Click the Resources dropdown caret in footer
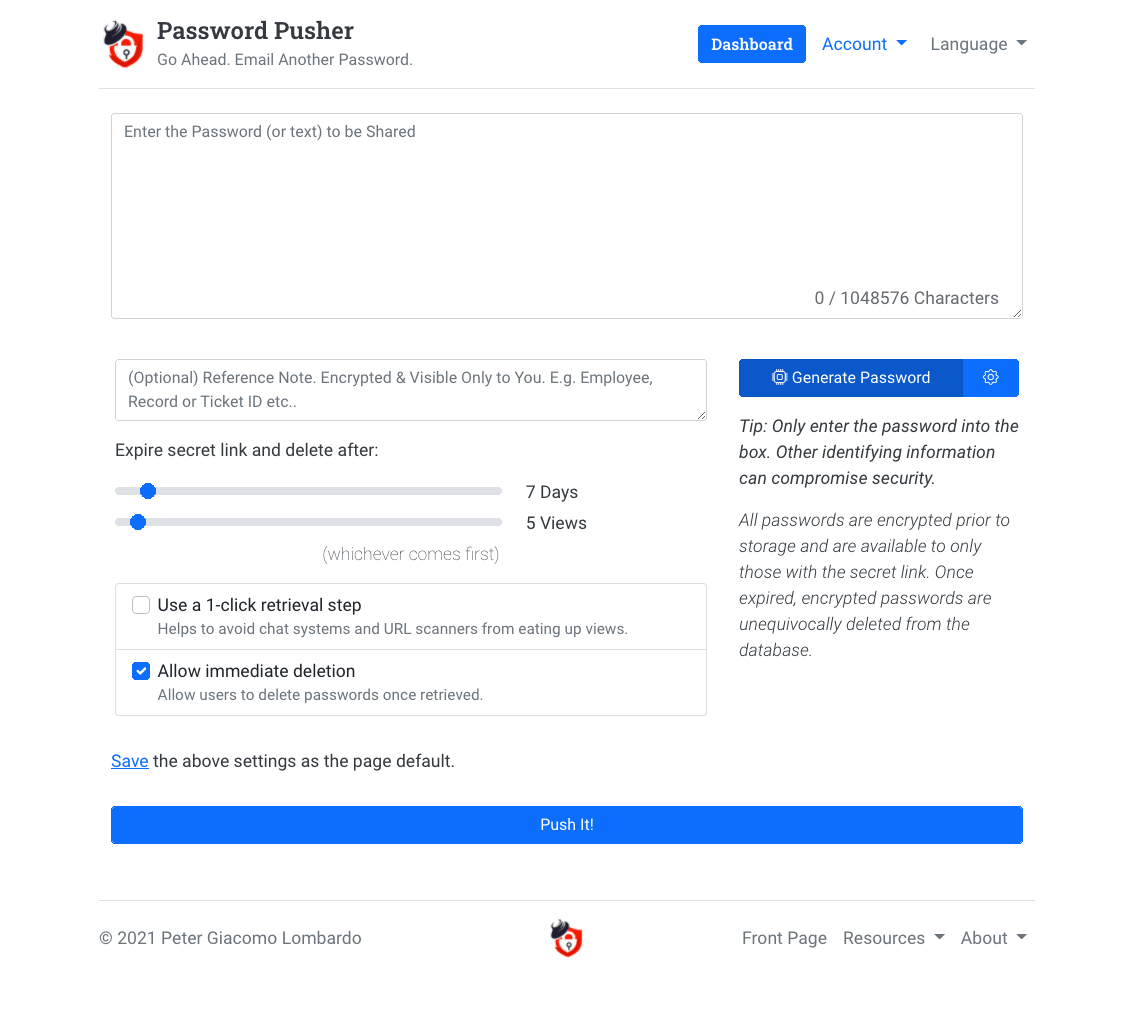This screenshot has height=1015, width=1134. pos(938,938)
